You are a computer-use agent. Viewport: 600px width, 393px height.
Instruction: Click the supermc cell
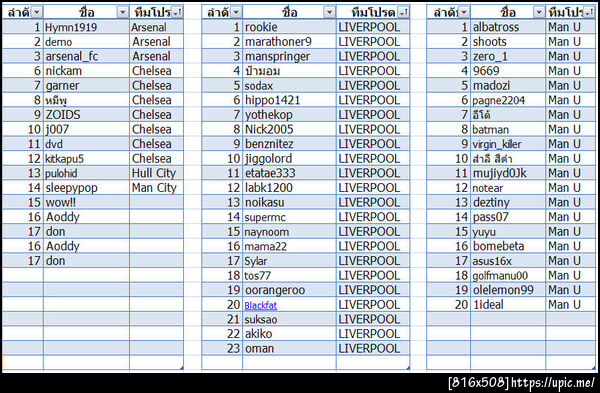289,217
